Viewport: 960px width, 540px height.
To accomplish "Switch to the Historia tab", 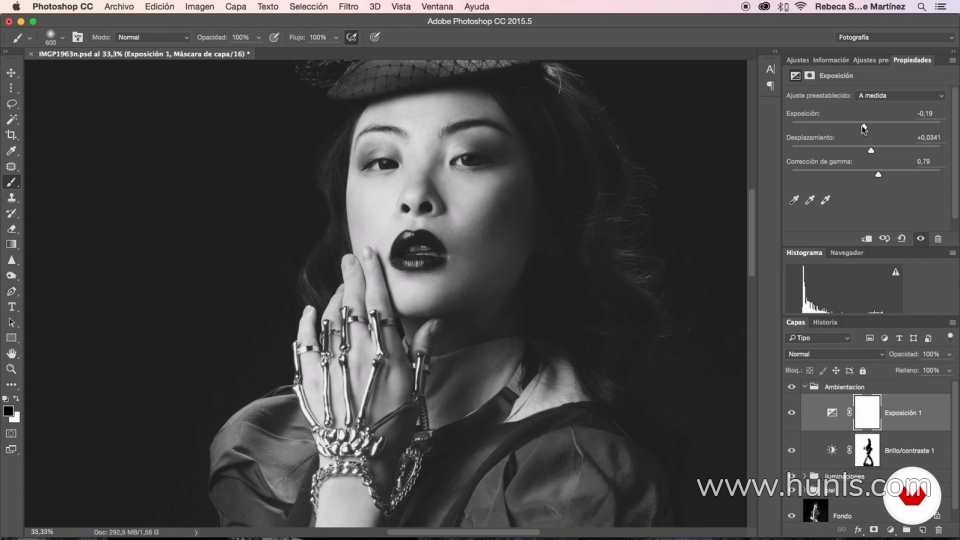I will 825,323.
